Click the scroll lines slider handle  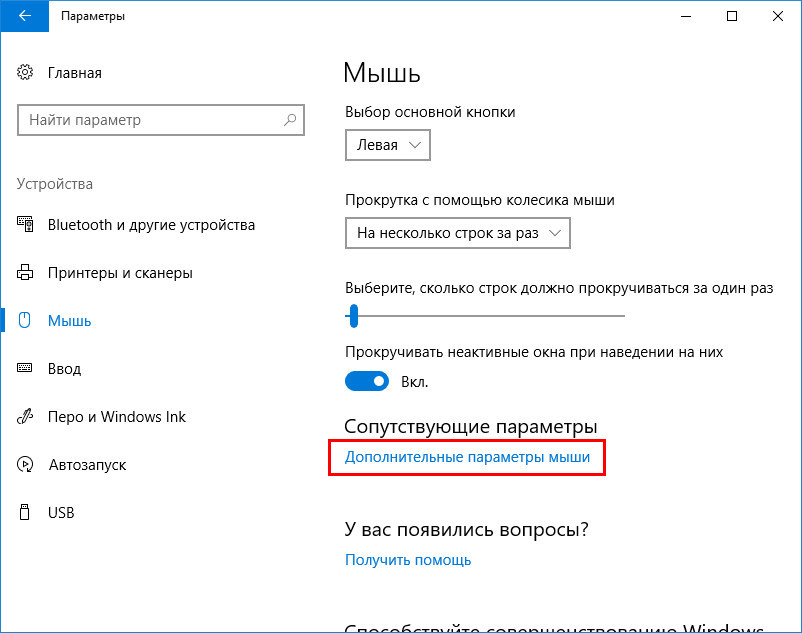(353, 316)
